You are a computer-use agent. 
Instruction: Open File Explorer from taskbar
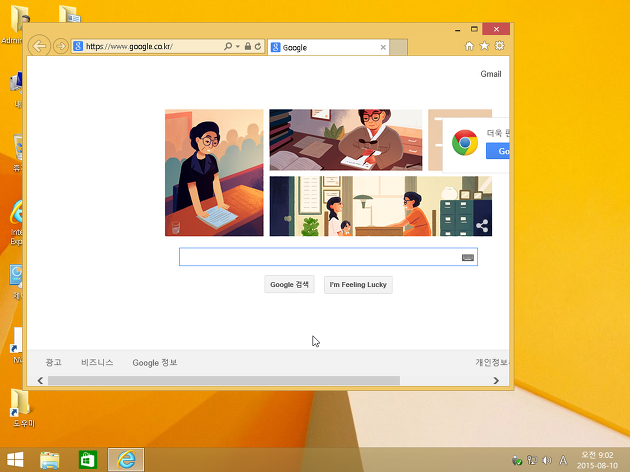pyautogui.click(x=49, y=460)
